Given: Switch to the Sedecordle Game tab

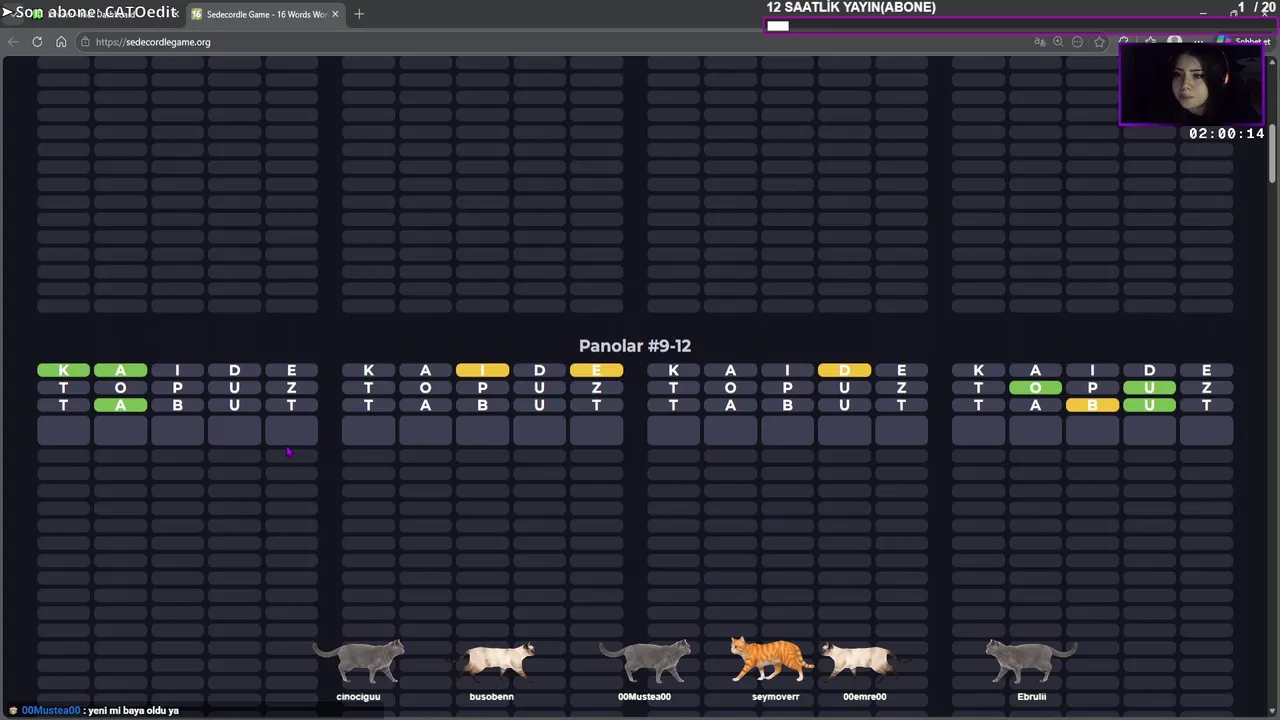Looking at the screenshot, I should click(x=265, y=14).
